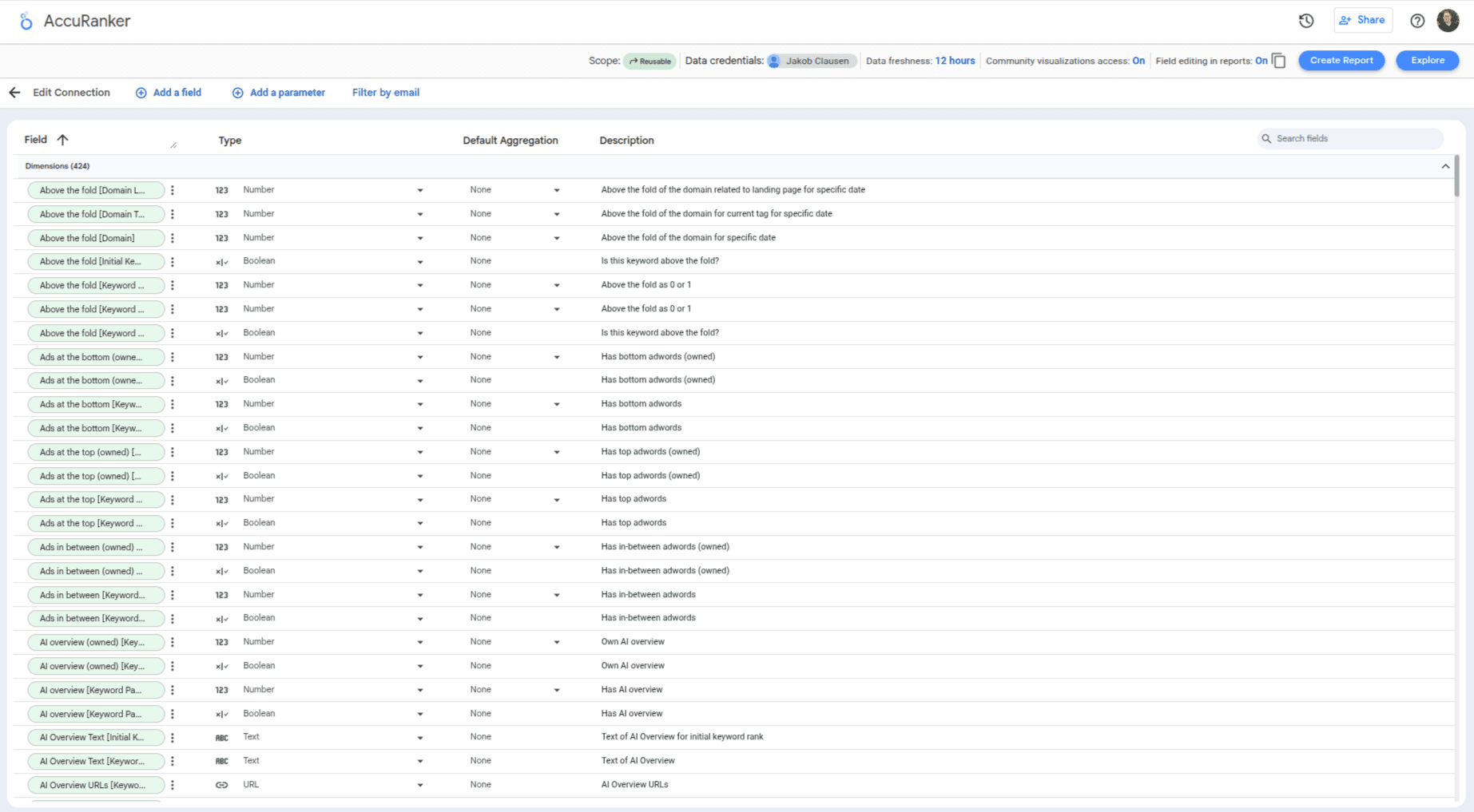Click the AccuRanker logo icon
The height and width of the screenshot is (812, 1474).
pyautogui.click(x=26, y=21)
